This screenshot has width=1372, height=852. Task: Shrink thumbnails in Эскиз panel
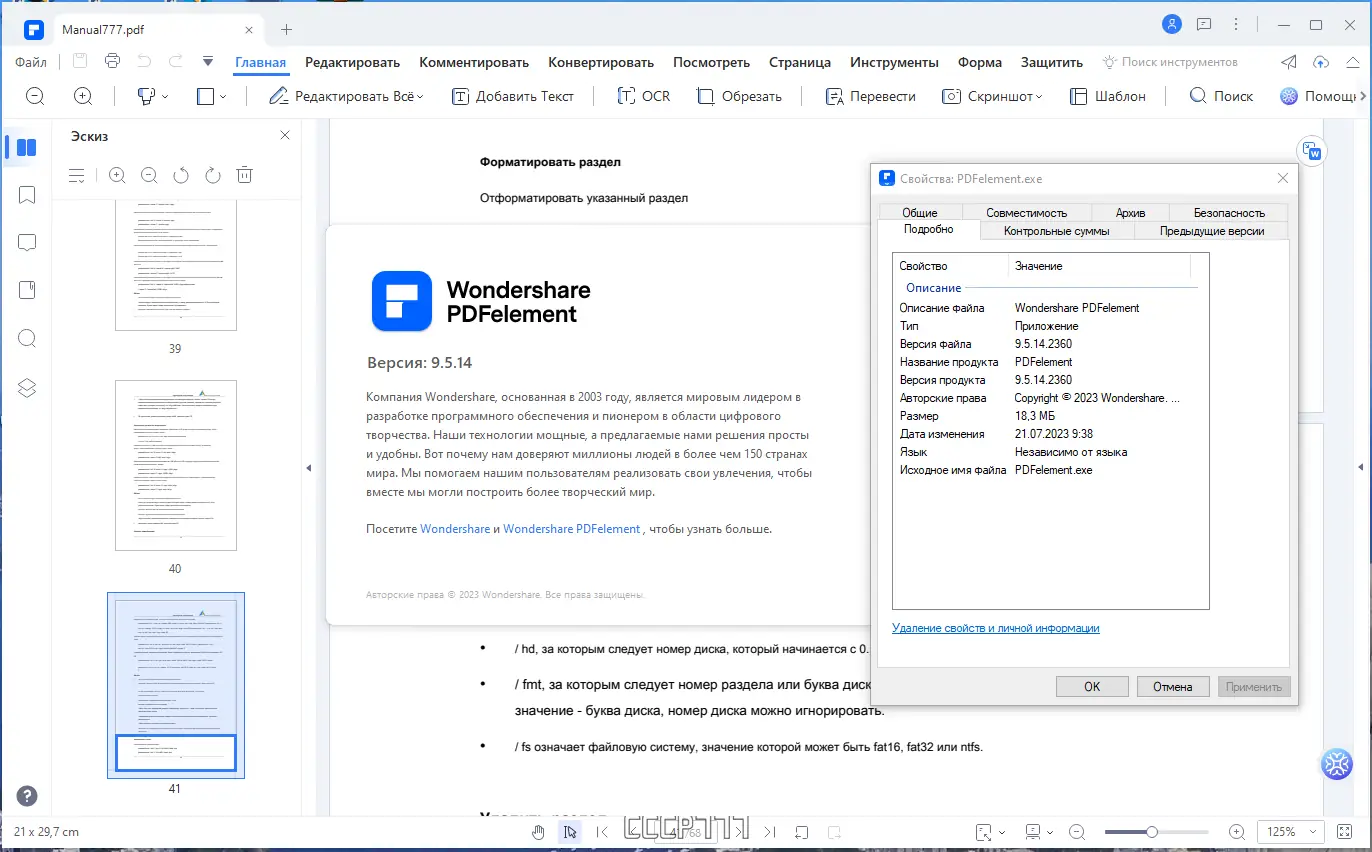pyautogui.click(x=149, y=175)
